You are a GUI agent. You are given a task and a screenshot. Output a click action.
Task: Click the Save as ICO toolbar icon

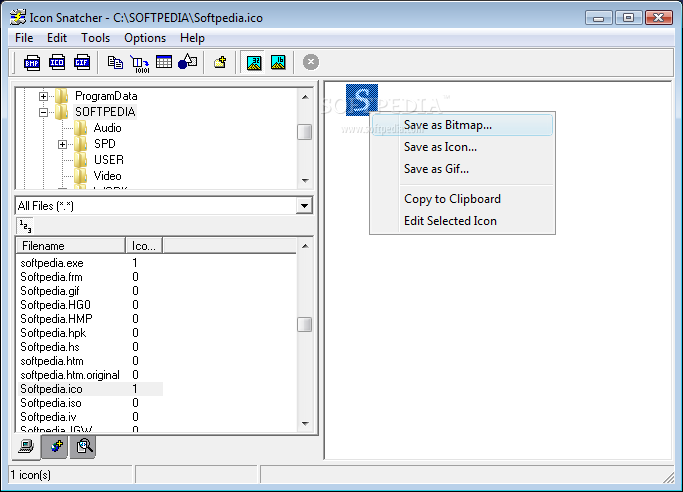57,63
